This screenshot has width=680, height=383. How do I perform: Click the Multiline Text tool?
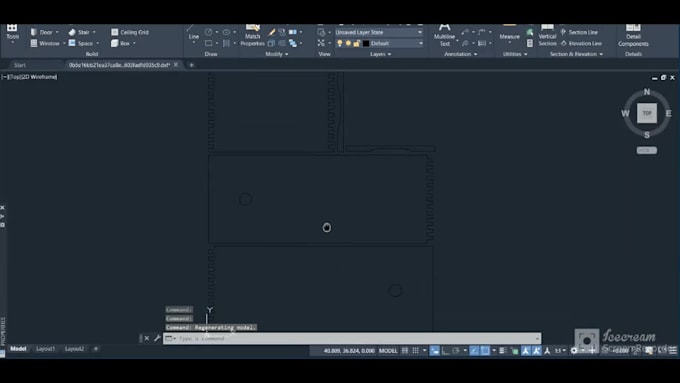coord(445,36)
